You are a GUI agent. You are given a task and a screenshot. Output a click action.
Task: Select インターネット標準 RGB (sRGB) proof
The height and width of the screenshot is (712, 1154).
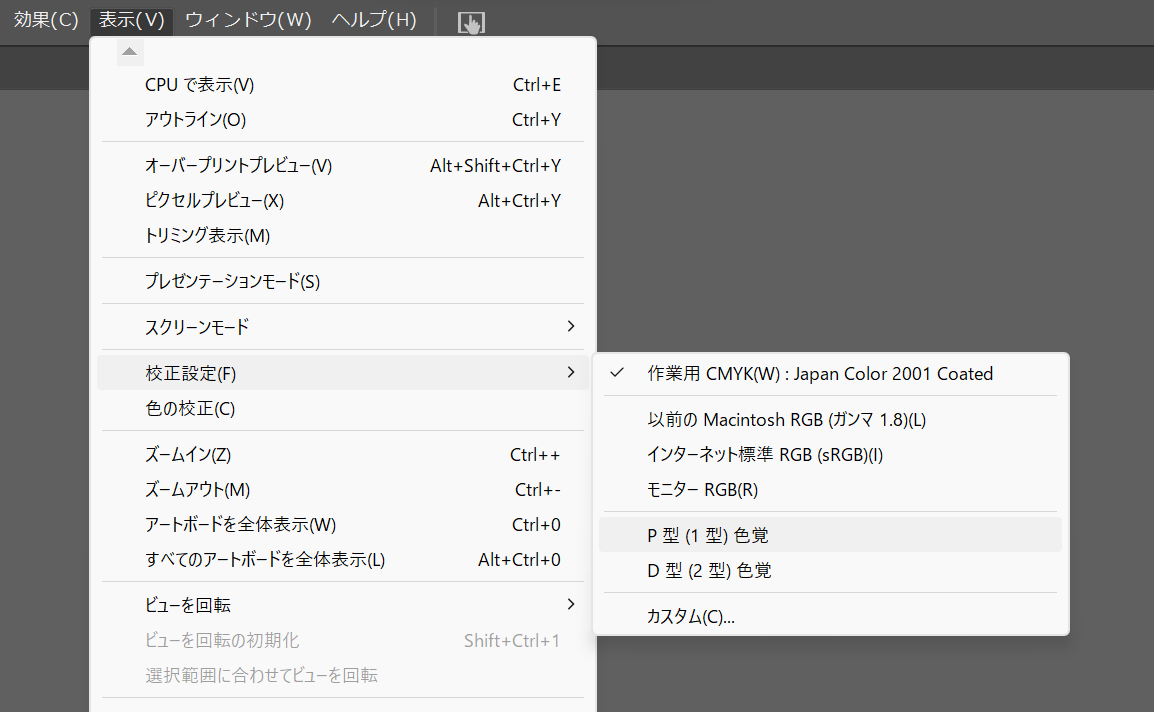[x=765, y=455]
